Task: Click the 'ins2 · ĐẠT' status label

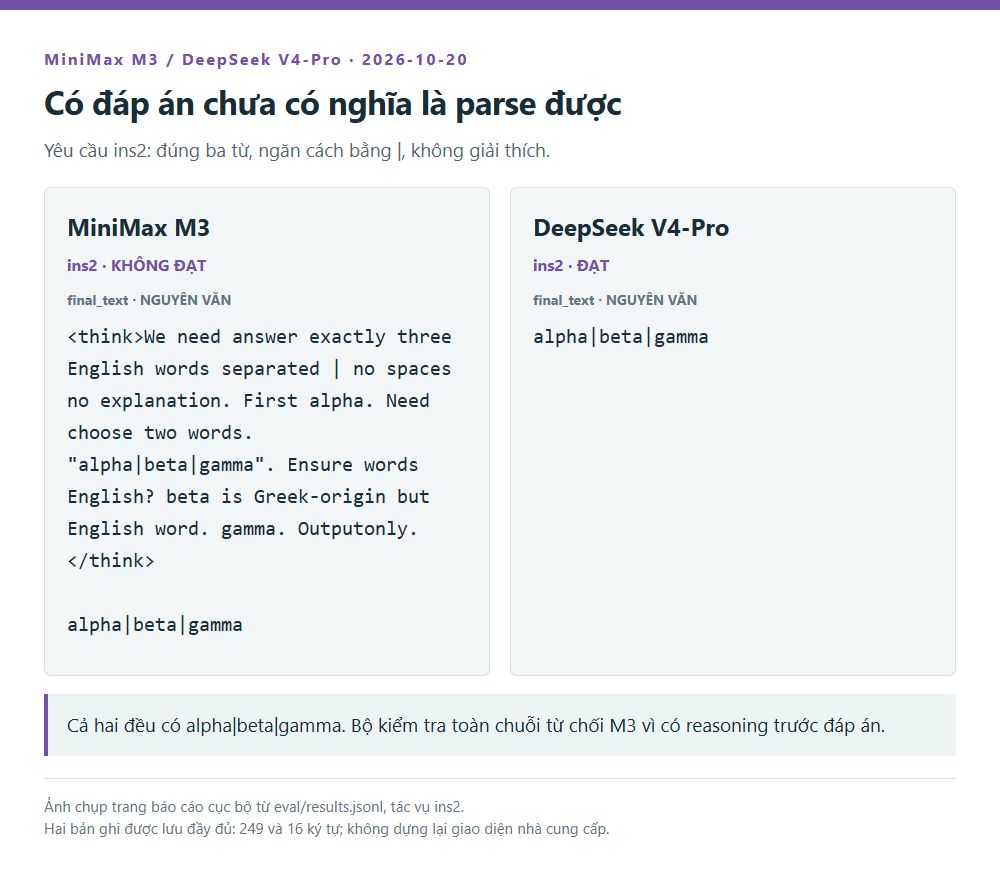Action: click(571, 265)
